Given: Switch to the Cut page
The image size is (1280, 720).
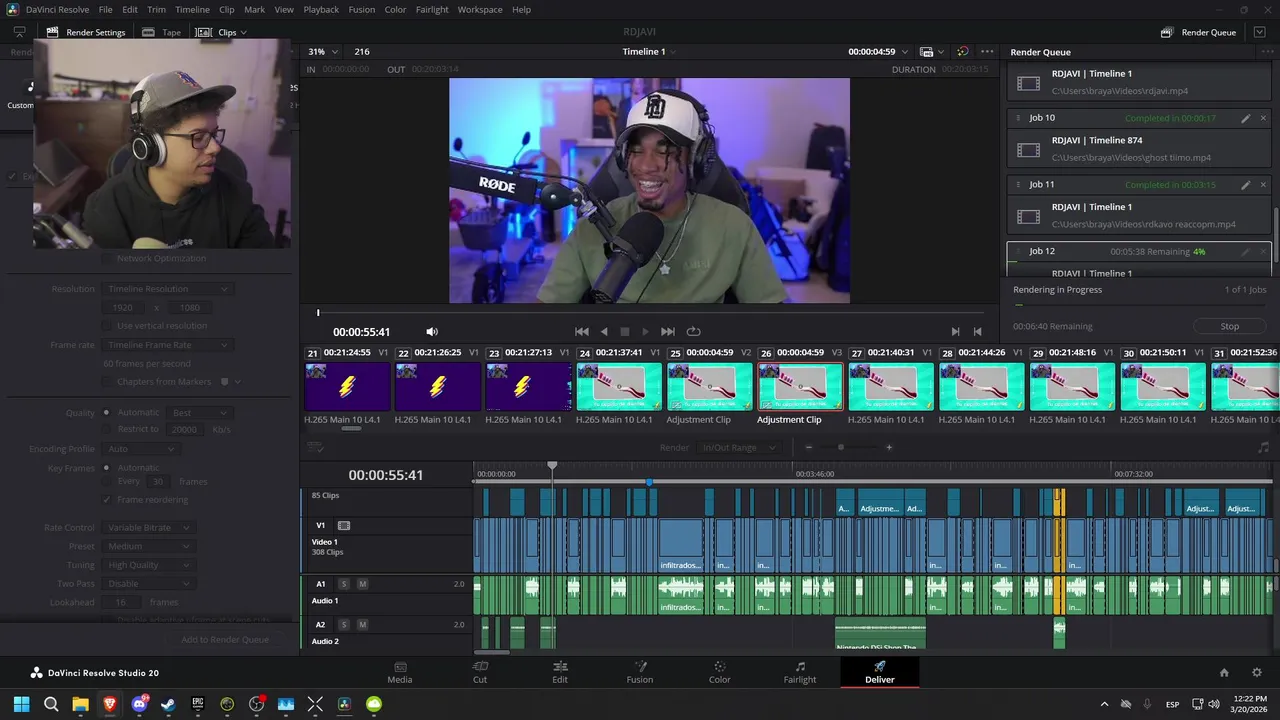Looking at the screenshot, I should pyautogui.click(x=480, y=672).
